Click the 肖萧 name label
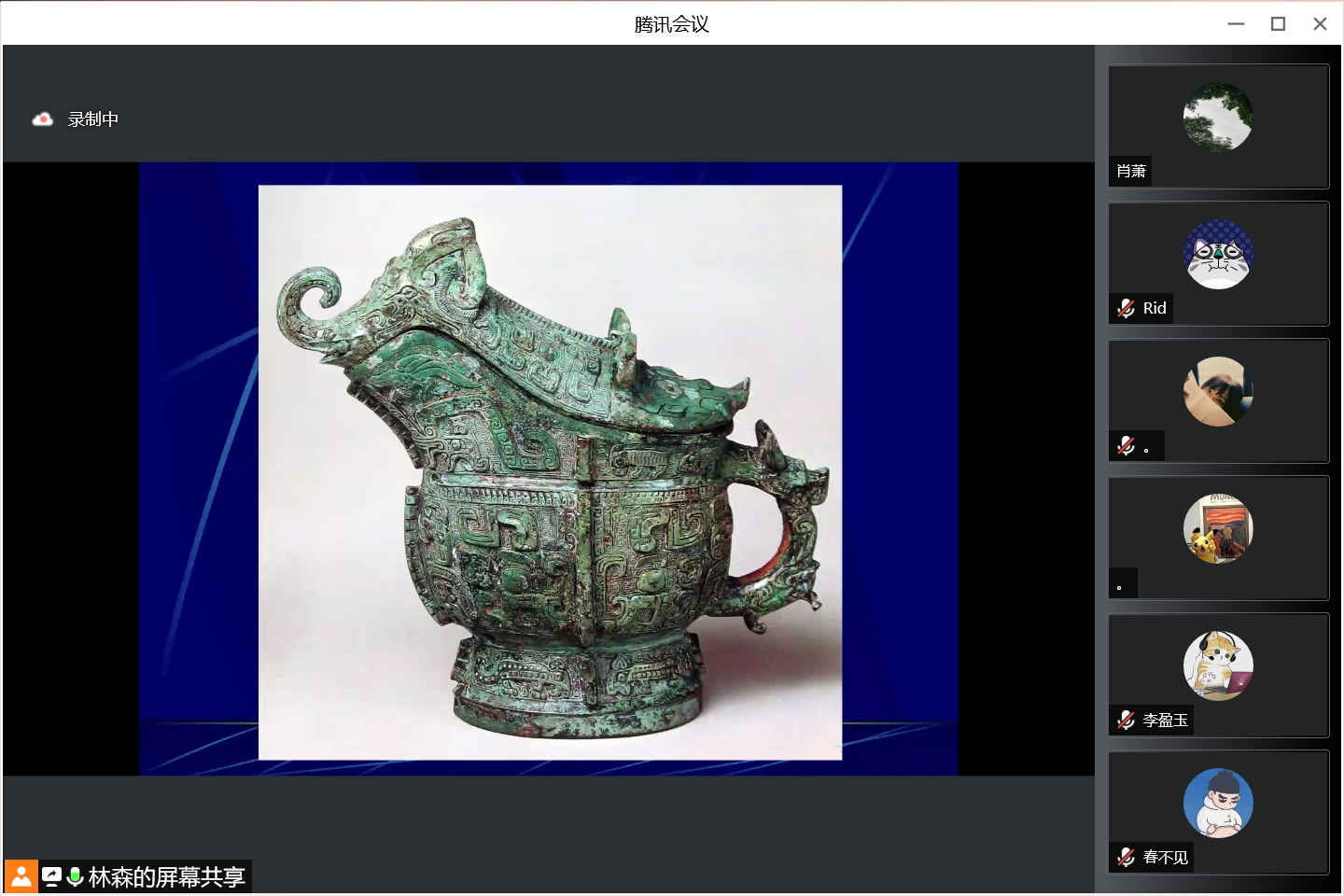The image size is (1344, 896). [x=1131, y=171]
